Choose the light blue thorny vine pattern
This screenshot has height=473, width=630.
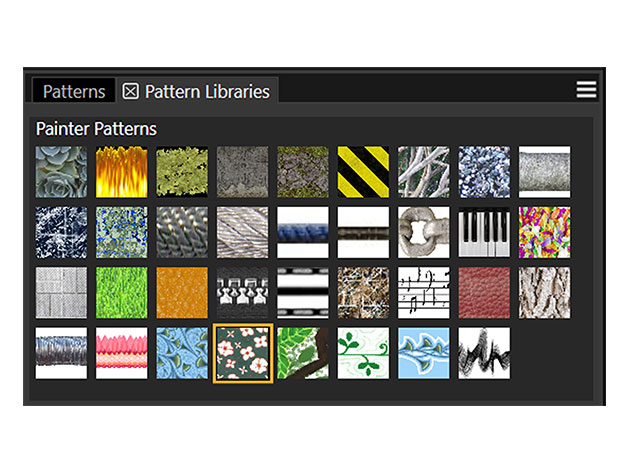(x=424, y=353)
